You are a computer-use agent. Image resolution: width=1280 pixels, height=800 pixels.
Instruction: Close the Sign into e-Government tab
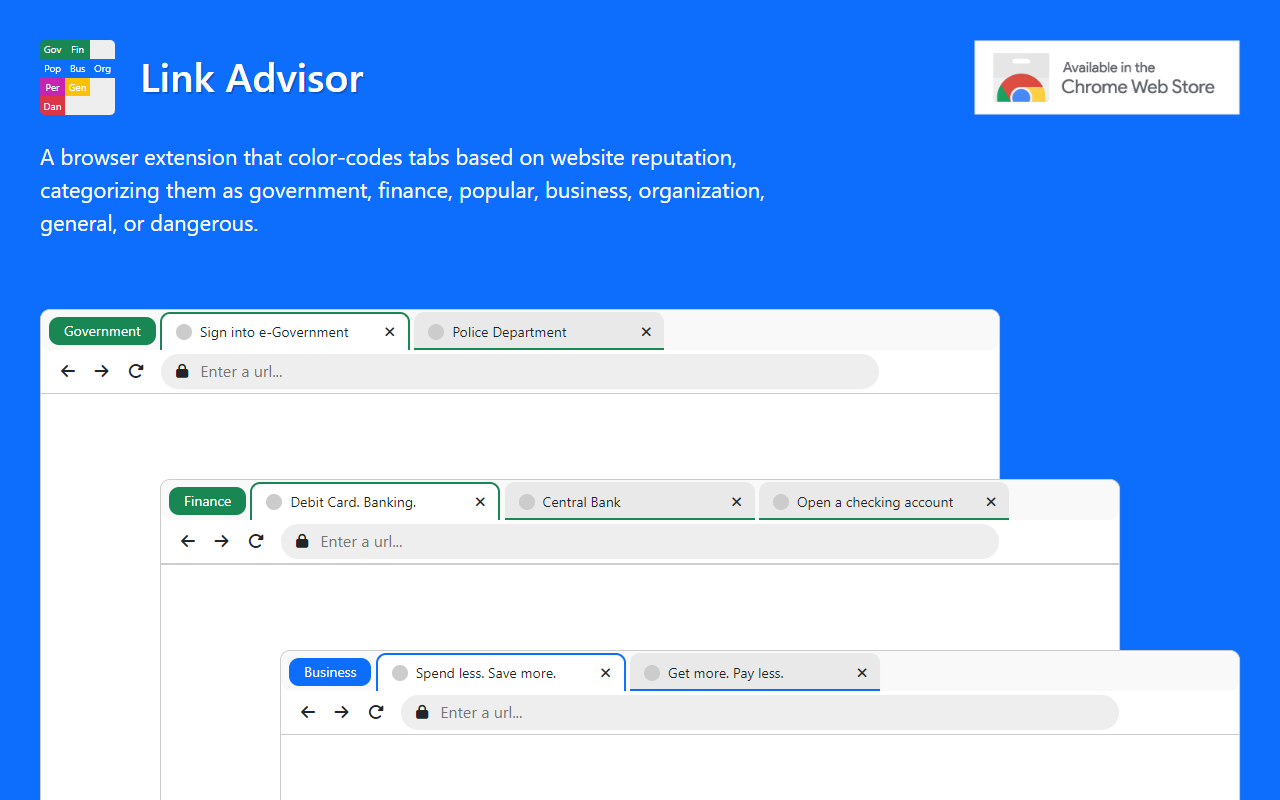click(x=390, y=332)
